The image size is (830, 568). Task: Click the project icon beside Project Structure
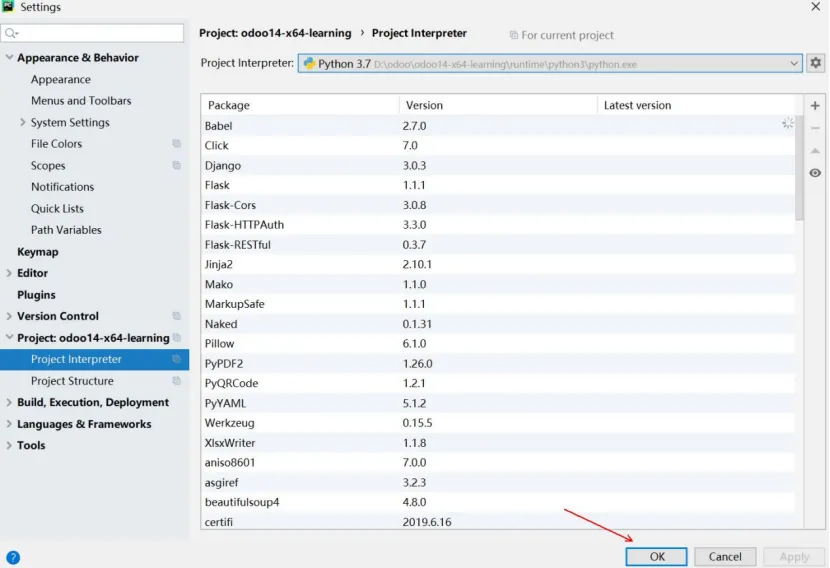176,381
